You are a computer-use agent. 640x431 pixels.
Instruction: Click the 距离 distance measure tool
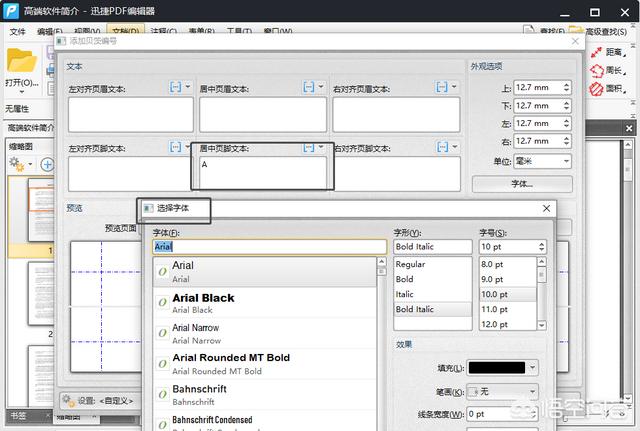[607, 52]
